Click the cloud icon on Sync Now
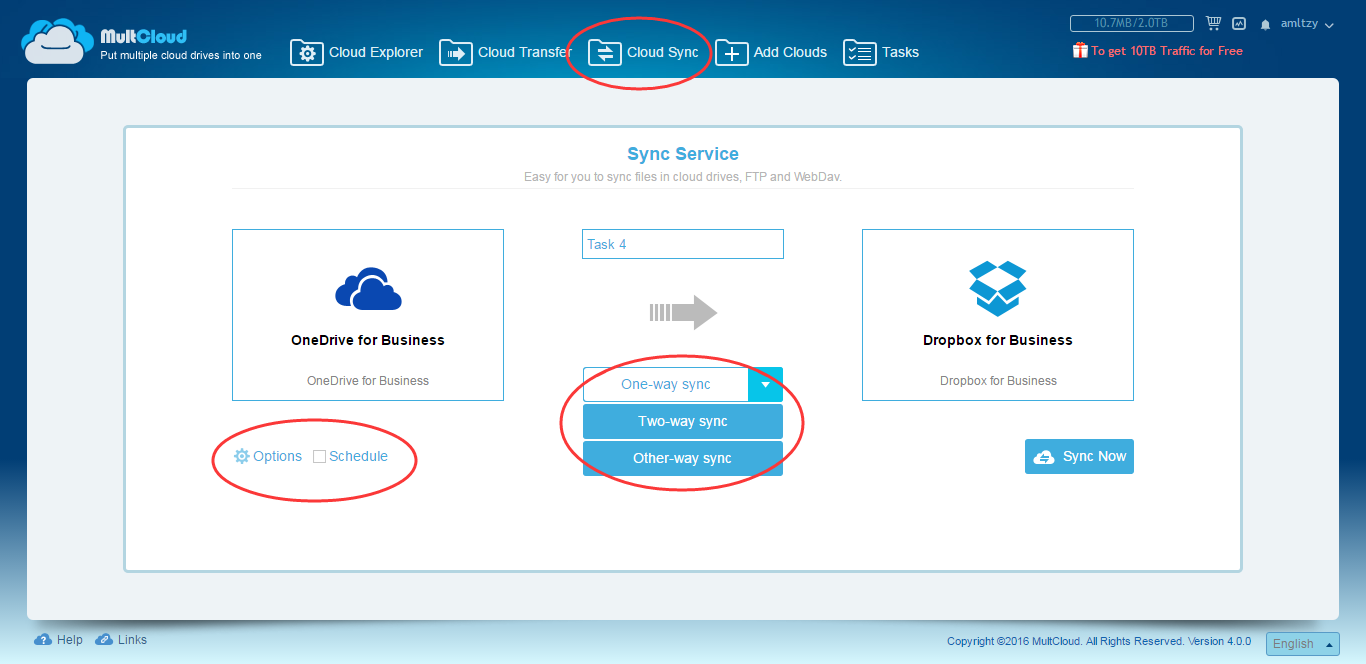This screenshot has height=664, width=1366. point(1044,456)
